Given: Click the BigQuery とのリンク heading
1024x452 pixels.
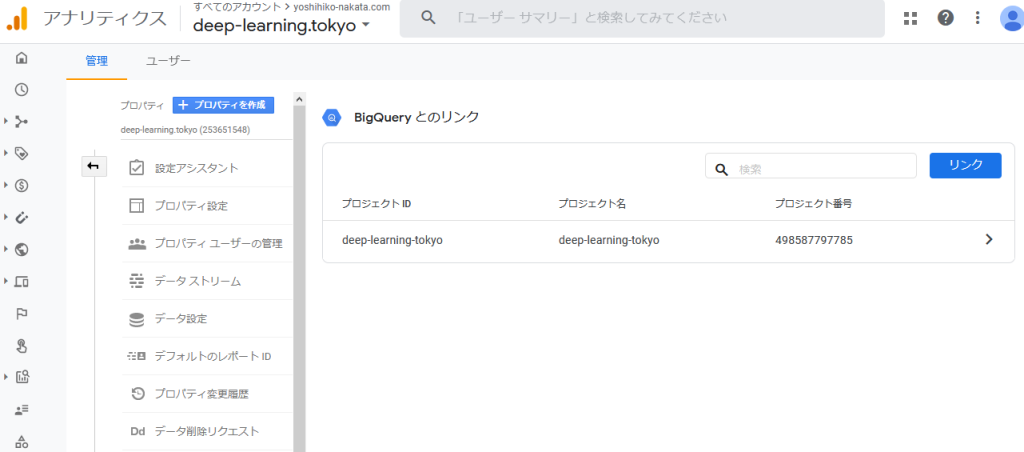Looking at the screenshot, I should 417,118.
